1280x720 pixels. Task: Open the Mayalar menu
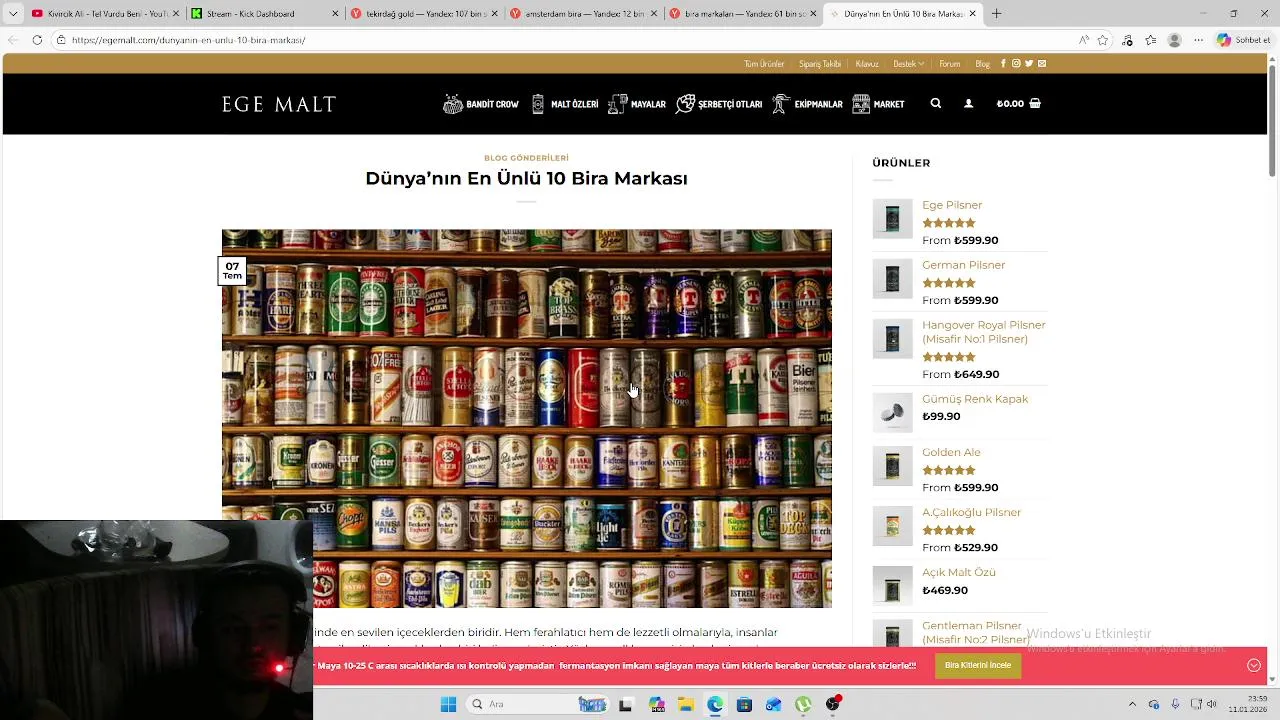(x=637, y=104)
